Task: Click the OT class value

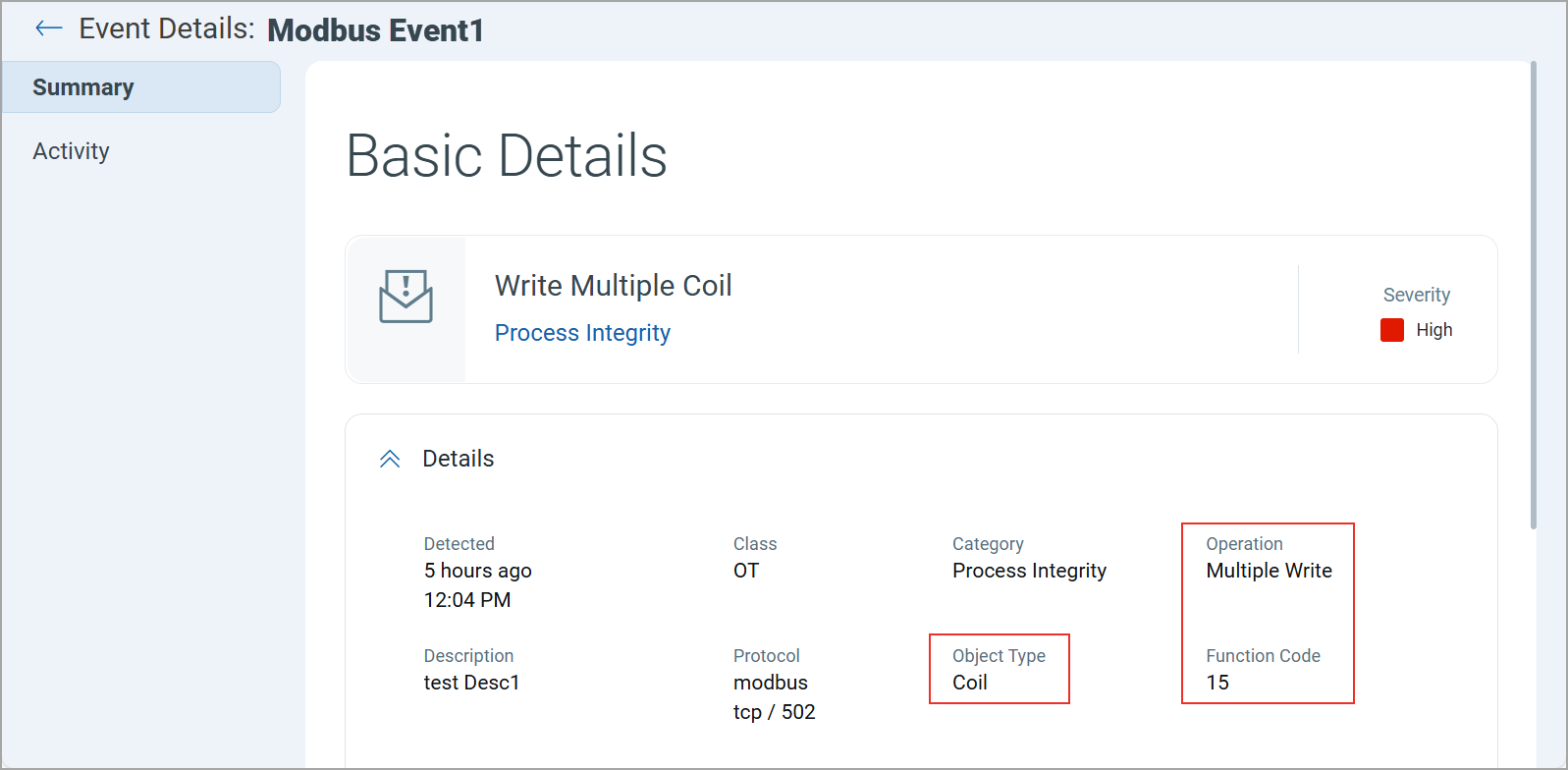Action: [x=745, y=571]
